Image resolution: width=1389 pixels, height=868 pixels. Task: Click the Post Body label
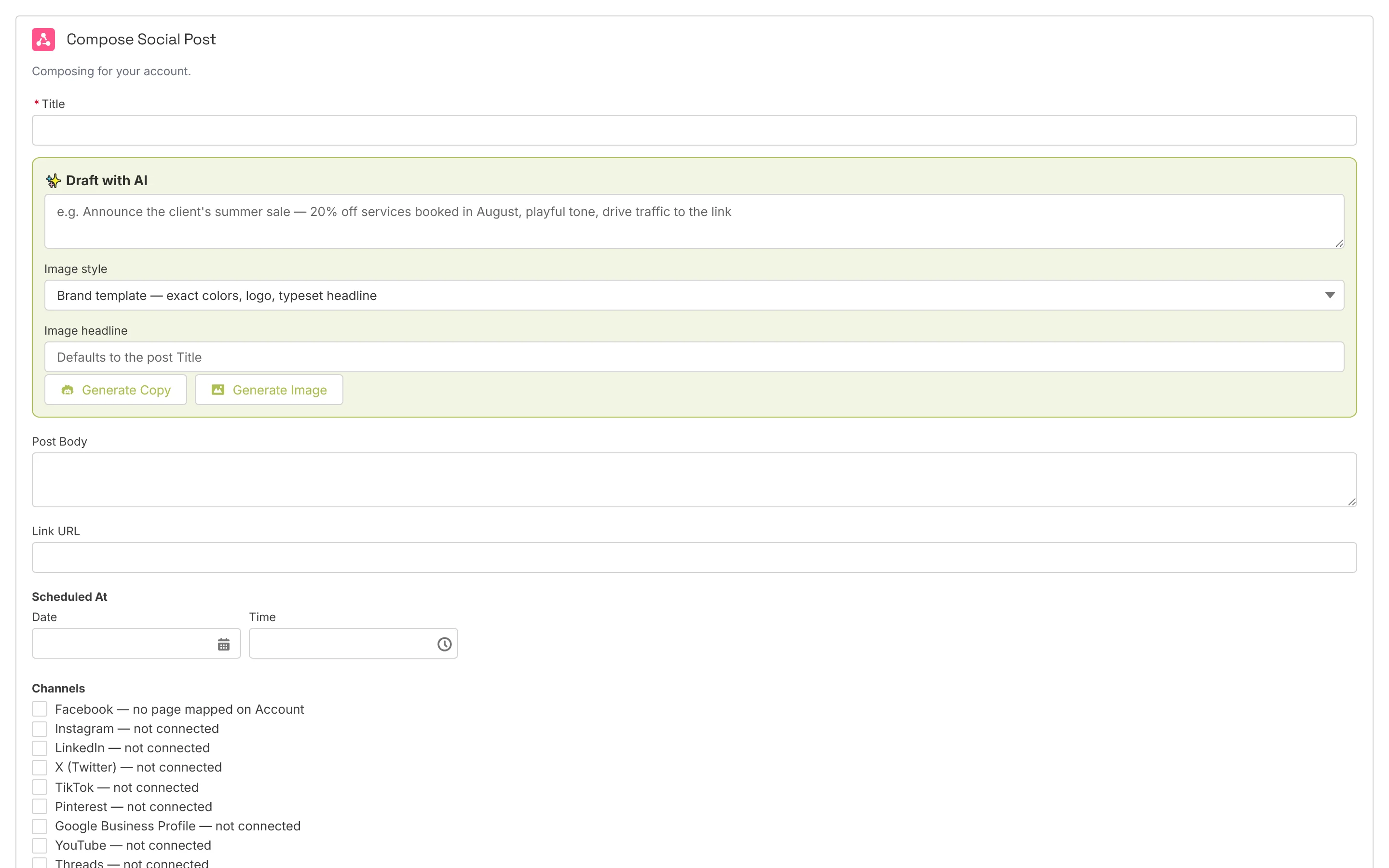pyautogui.click(x=60, y=441)
